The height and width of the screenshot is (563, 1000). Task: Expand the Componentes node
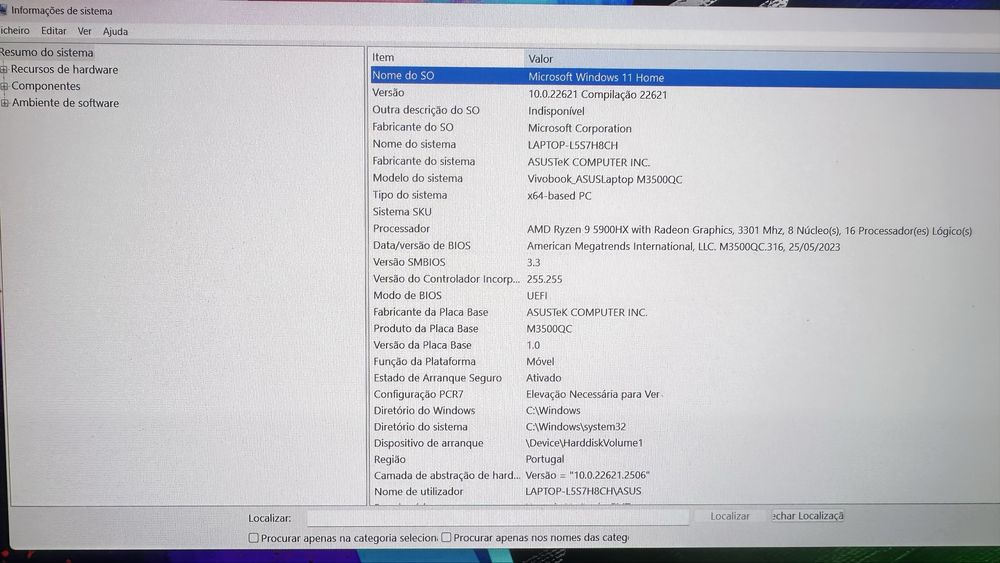pyautogui.click(x=4, y=86)
